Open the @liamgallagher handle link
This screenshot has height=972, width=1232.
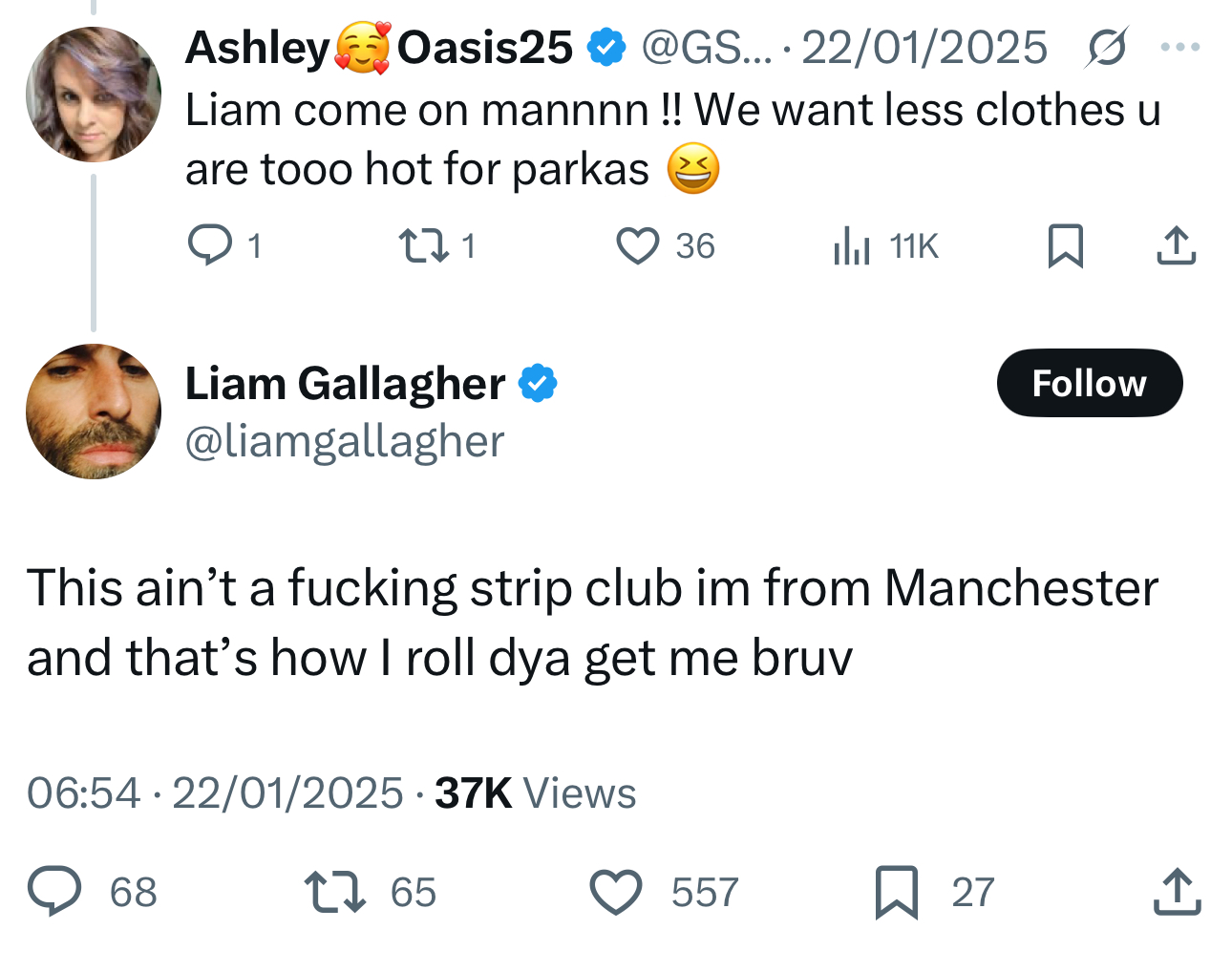coord(344,441)
